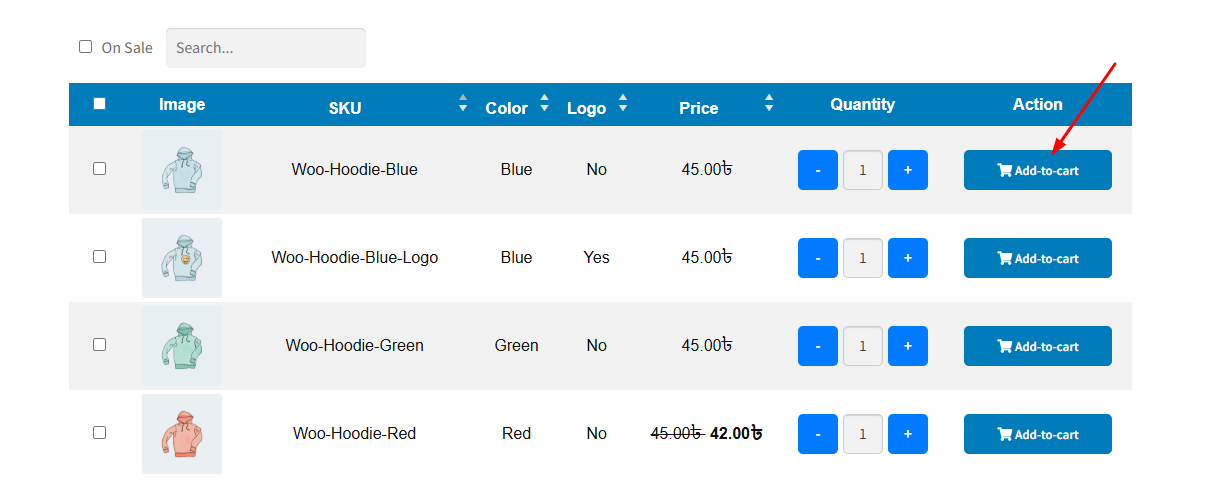This screenshot has height=501, width=1222.
Task: Add Woo-Hoodie-Red to cart
Action: pos(1037,434)
